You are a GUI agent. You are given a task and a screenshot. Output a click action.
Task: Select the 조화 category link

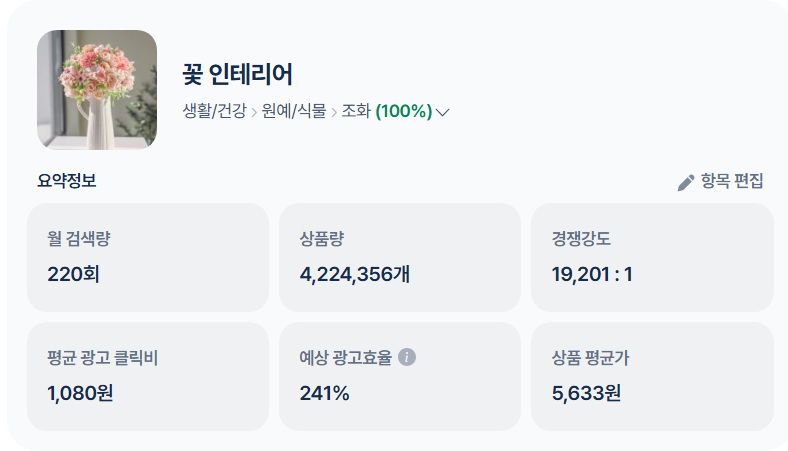(x=356, y=111)
